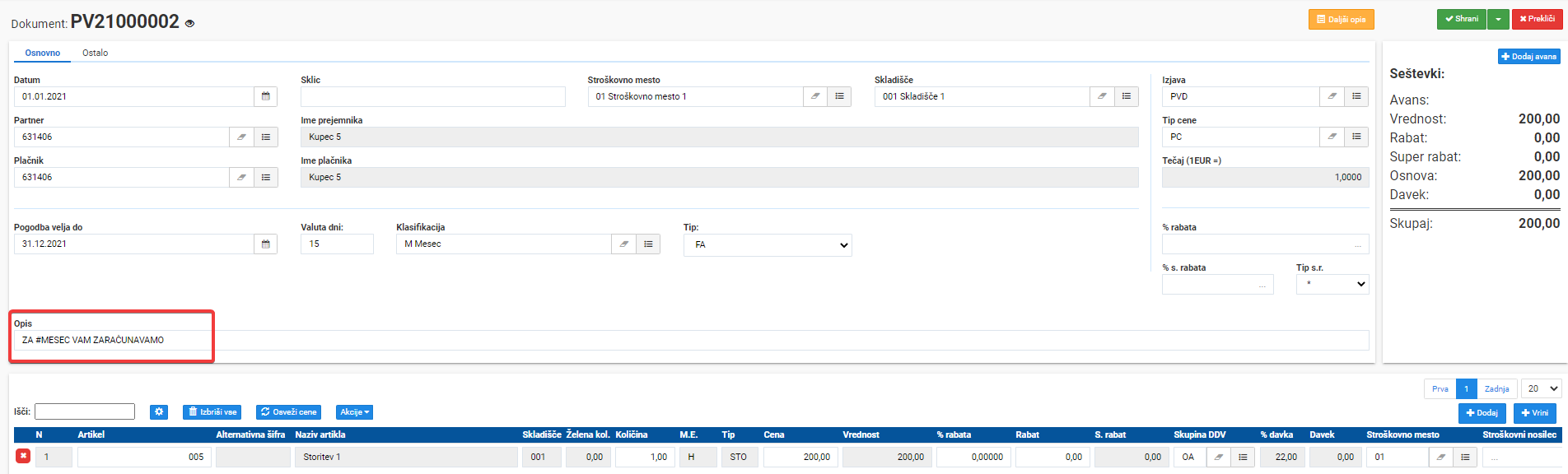Edit Količina value 1,00 in row 1
Screen dimensions: 1568x474
(645, 457)
